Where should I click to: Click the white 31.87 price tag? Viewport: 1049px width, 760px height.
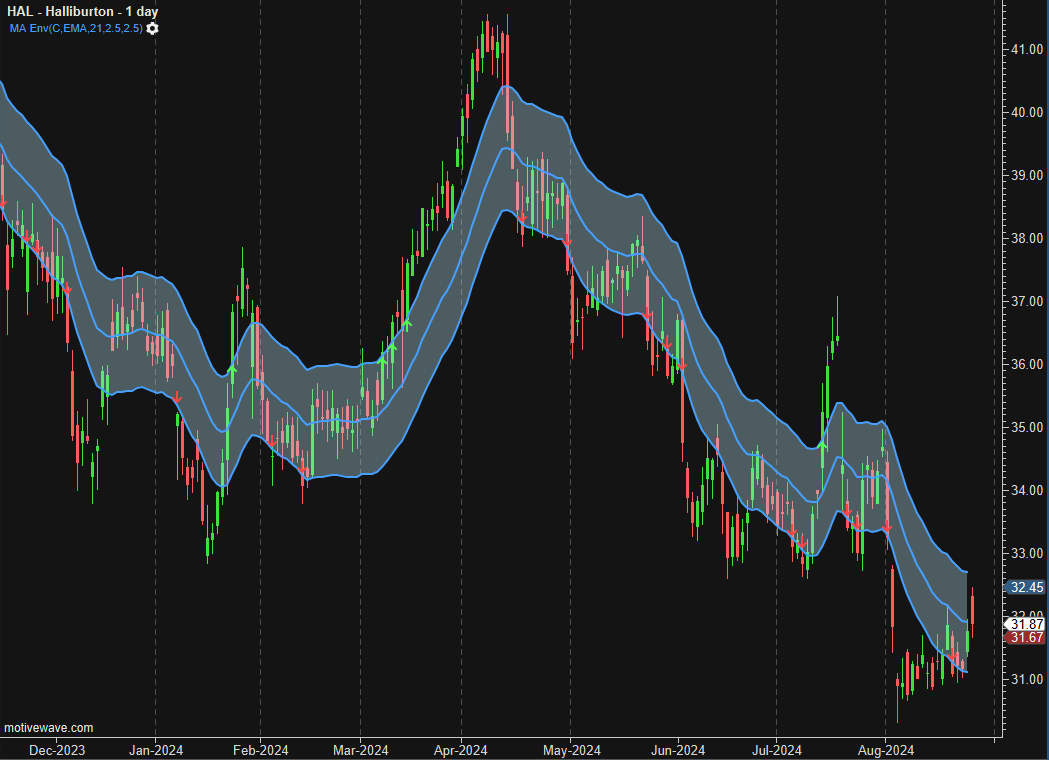[x=1026, y=624]
